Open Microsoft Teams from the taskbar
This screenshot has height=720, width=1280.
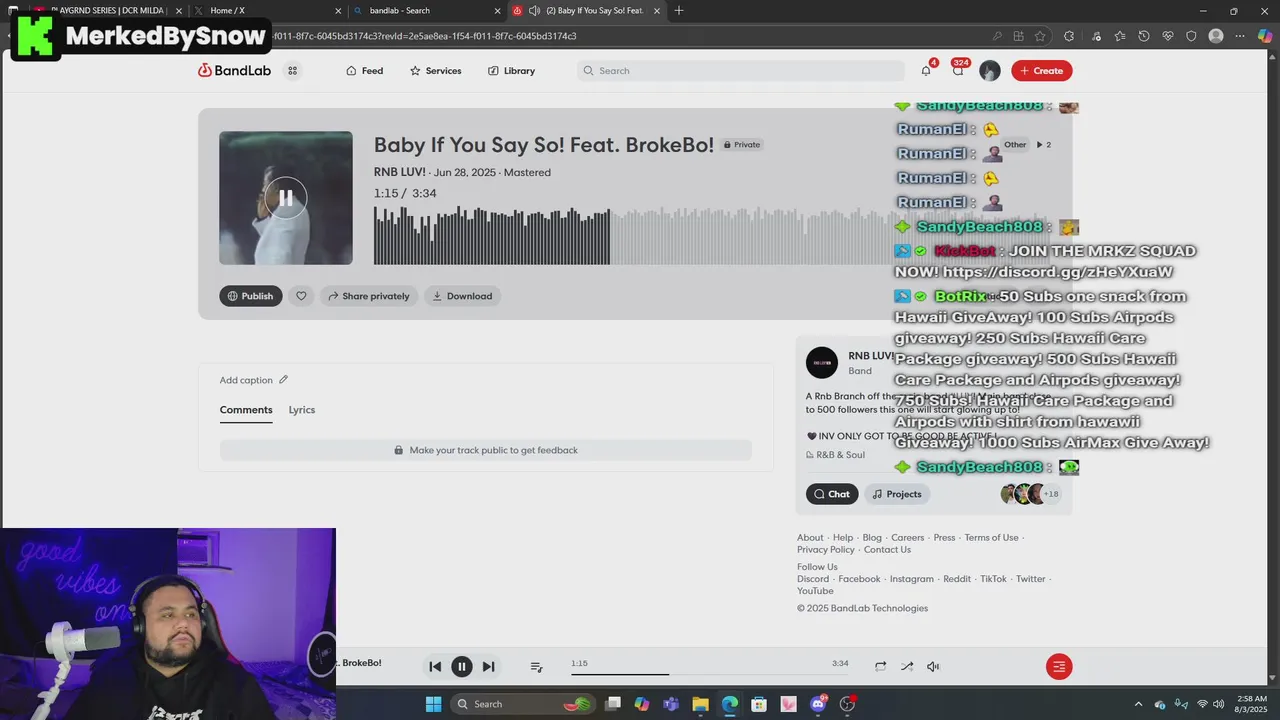(x=670, y=704)
